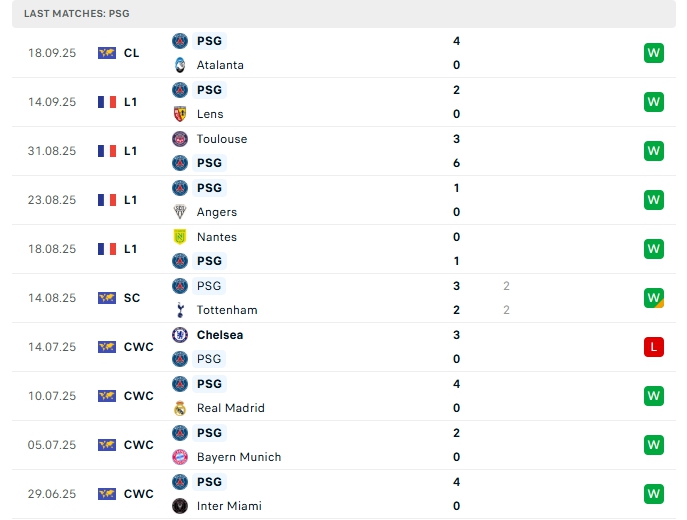Click the Atalanta club crest icon
687x520 pixels.
(180, 65)
